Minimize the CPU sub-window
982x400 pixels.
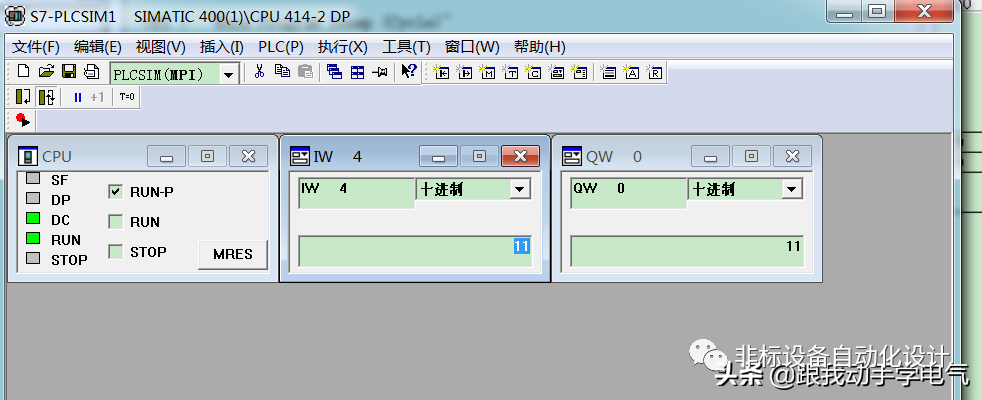[x=167, y=156]
